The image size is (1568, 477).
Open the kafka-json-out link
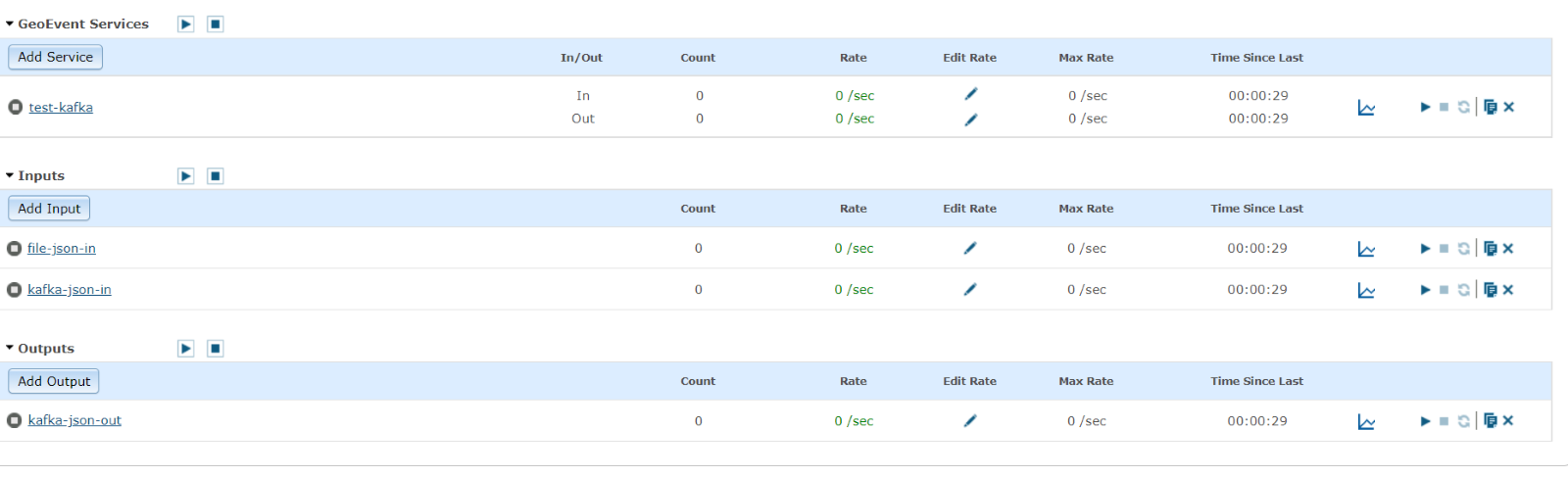coord(74,420)
